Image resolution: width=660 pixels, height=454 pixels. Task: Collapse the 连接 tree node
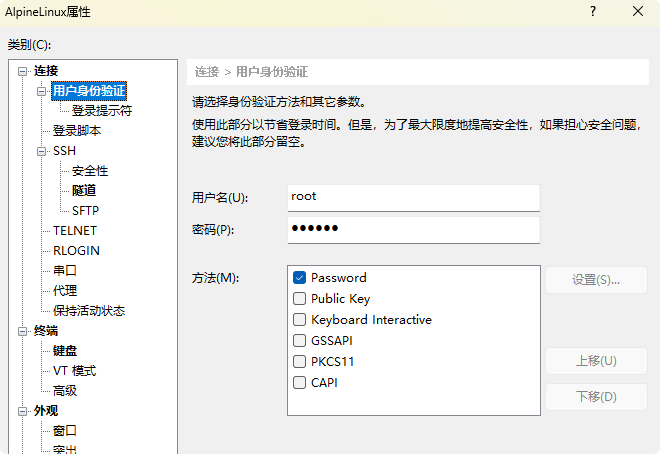(23, 71)
